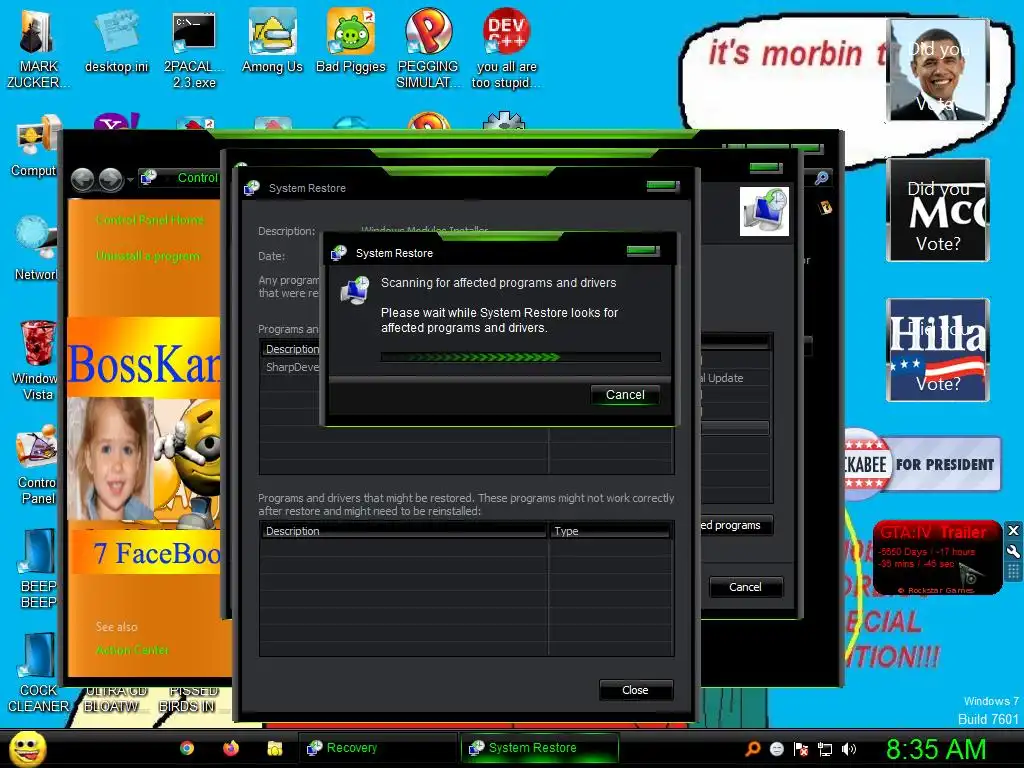Click the System Restore title icon of scanning dialog
Viewport: 1024px width, 768px height.
[338, 253]
